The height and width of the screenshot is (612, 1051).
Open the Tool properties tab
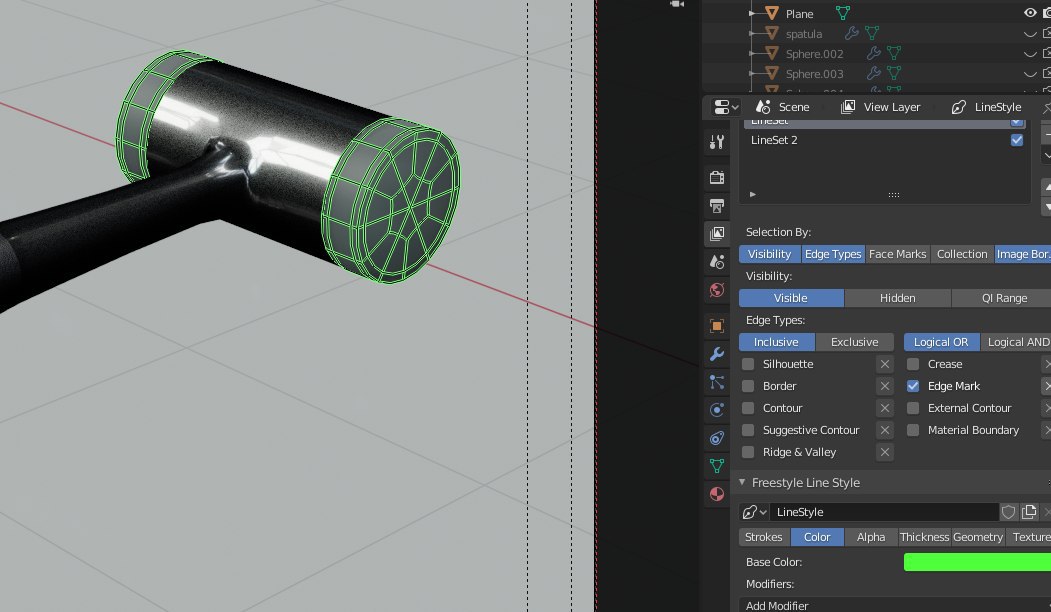(717, 142)
